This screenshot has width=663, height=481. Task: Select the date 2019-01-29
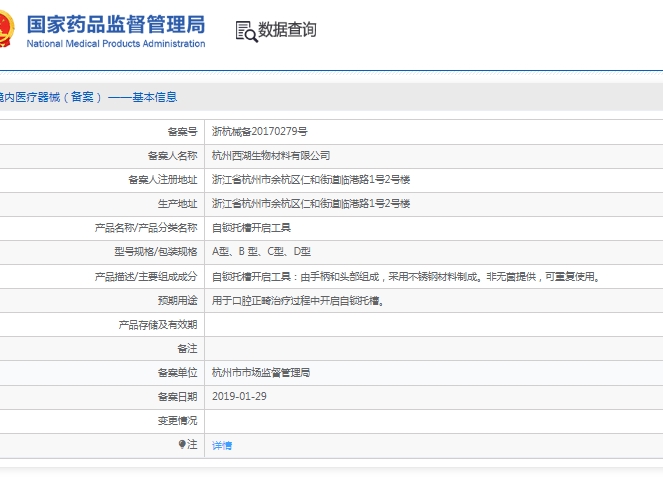click(239, 396)
